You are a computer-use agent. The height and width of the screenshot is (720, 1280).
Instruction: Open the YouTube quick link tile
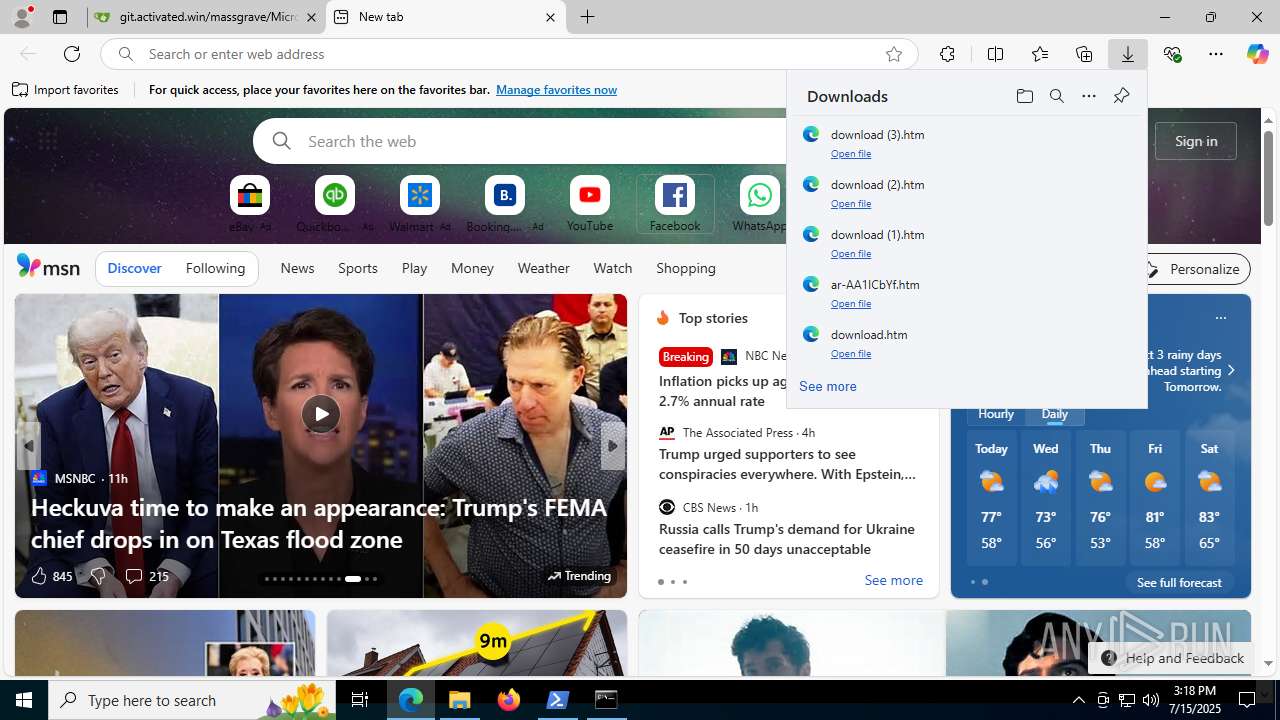(590, 204)
